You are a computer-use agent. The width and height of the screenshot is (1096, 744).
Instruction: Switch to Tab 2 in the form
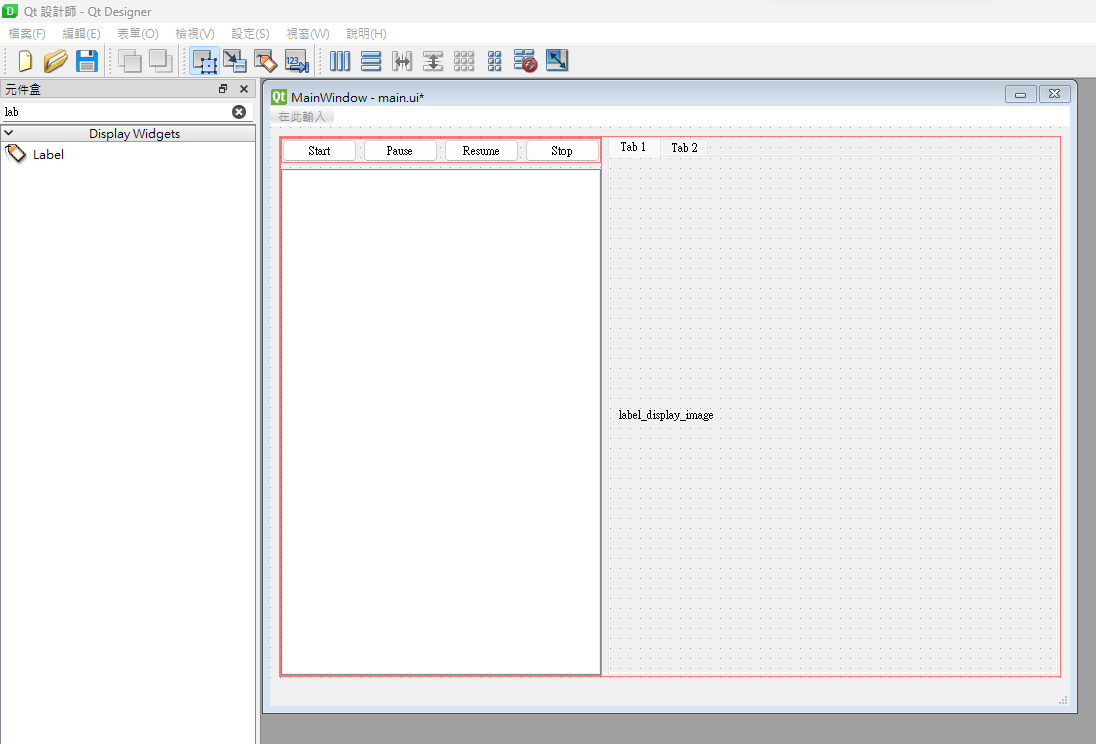coord(684,148)
